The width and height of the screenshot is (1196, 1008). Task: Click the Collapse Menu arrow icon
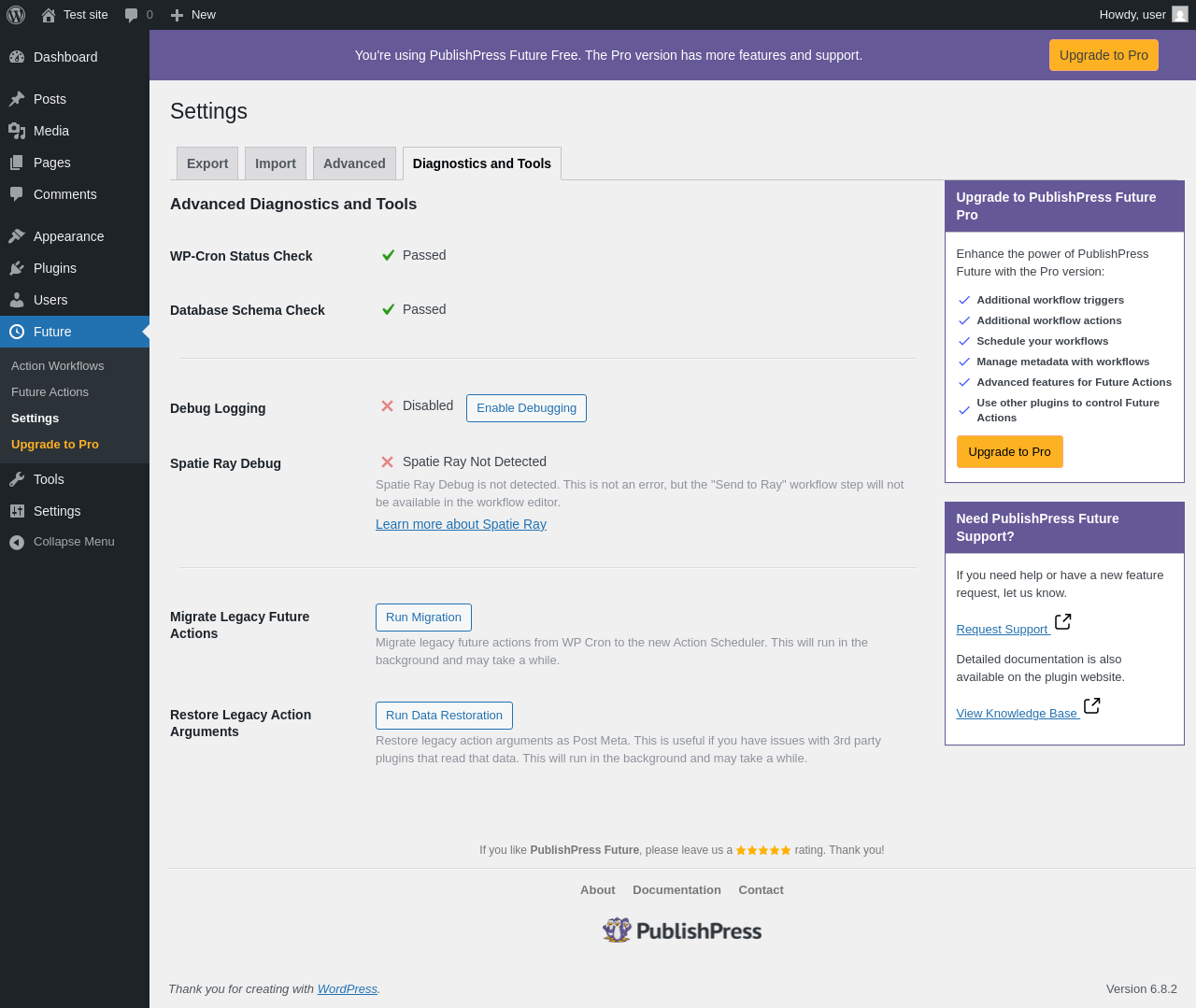[17, 542]
